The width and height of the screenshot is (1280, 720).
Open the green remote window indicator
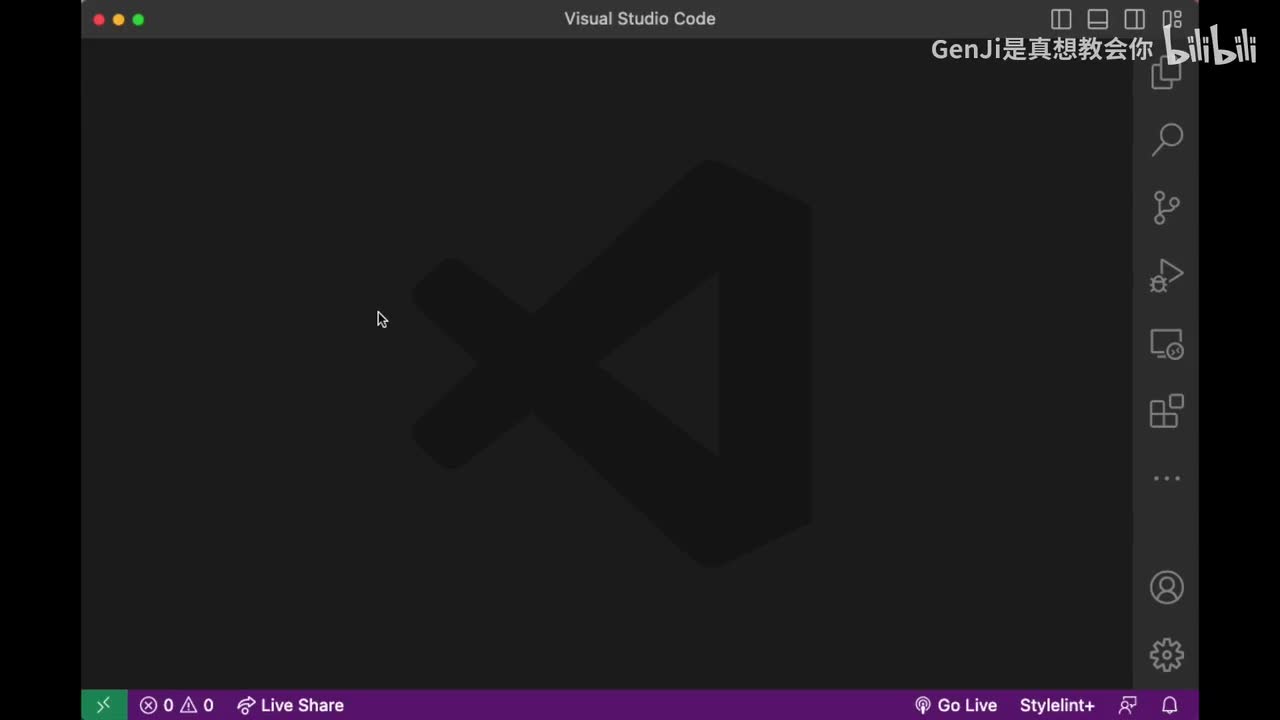tap(104, 705)
